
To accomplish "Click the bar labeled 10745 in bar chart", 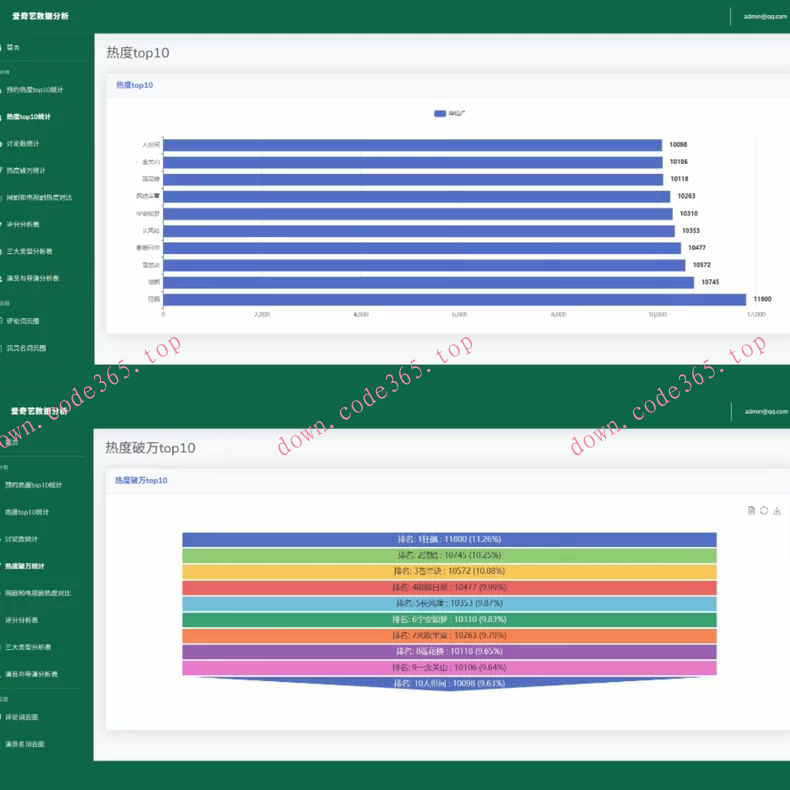I will pos(428,282).
